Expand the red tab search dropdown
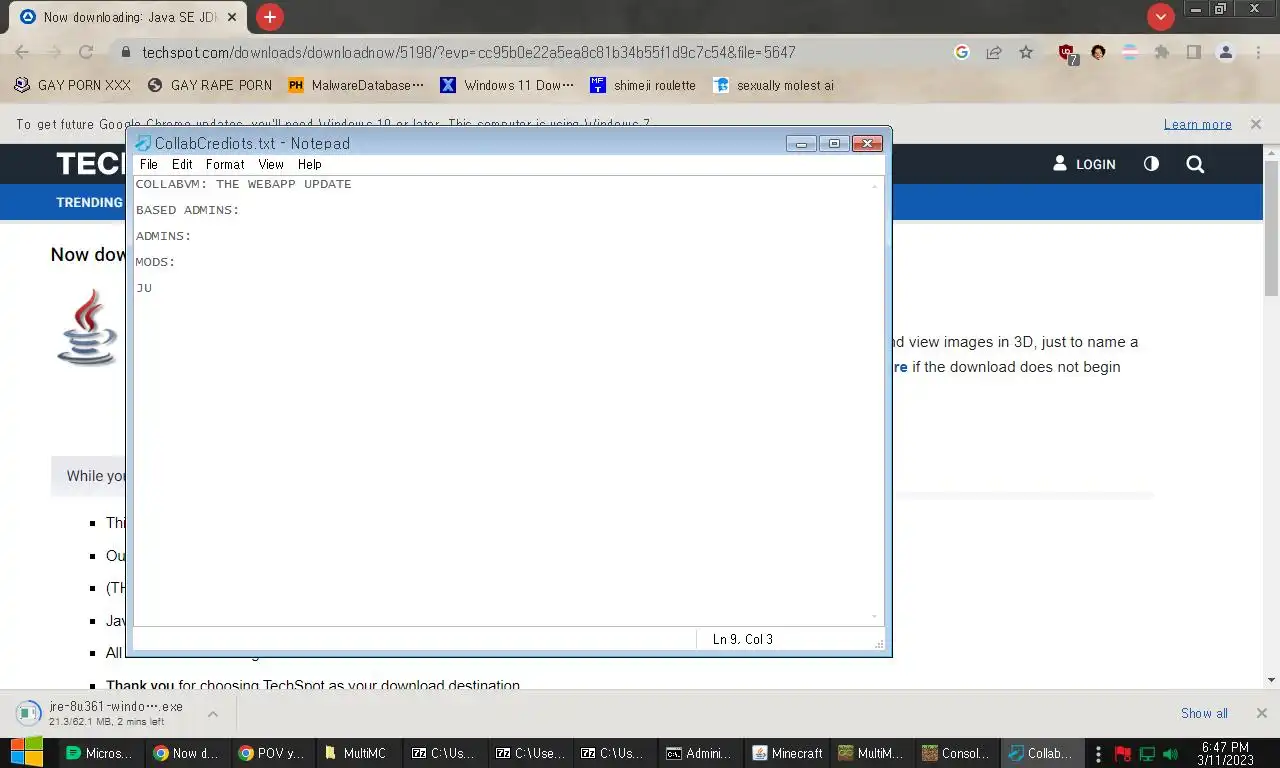1280x768 pixels. point(1160,17)
